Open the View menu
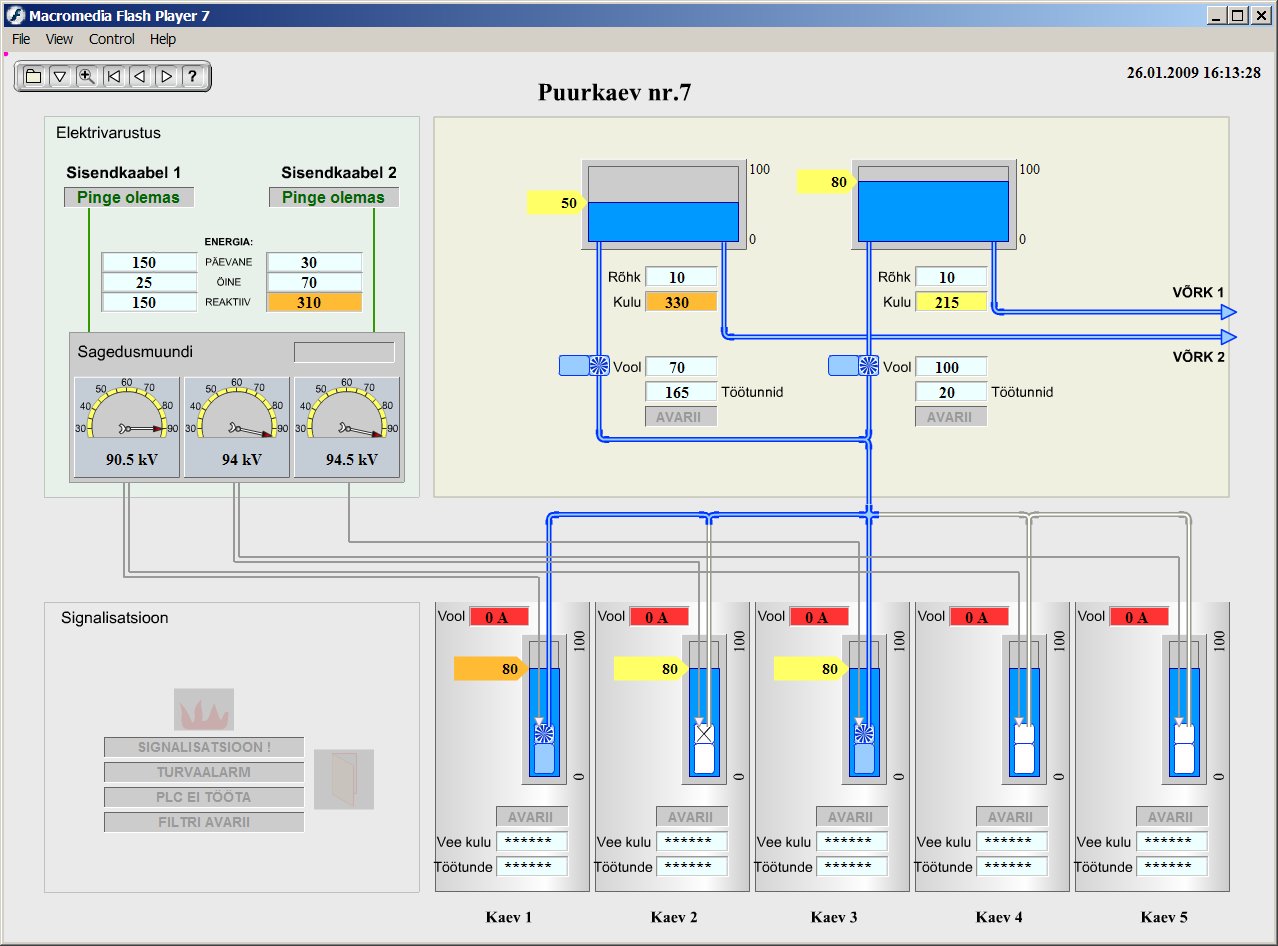Viewport: 1278px width, 946px height. (59, 39)
